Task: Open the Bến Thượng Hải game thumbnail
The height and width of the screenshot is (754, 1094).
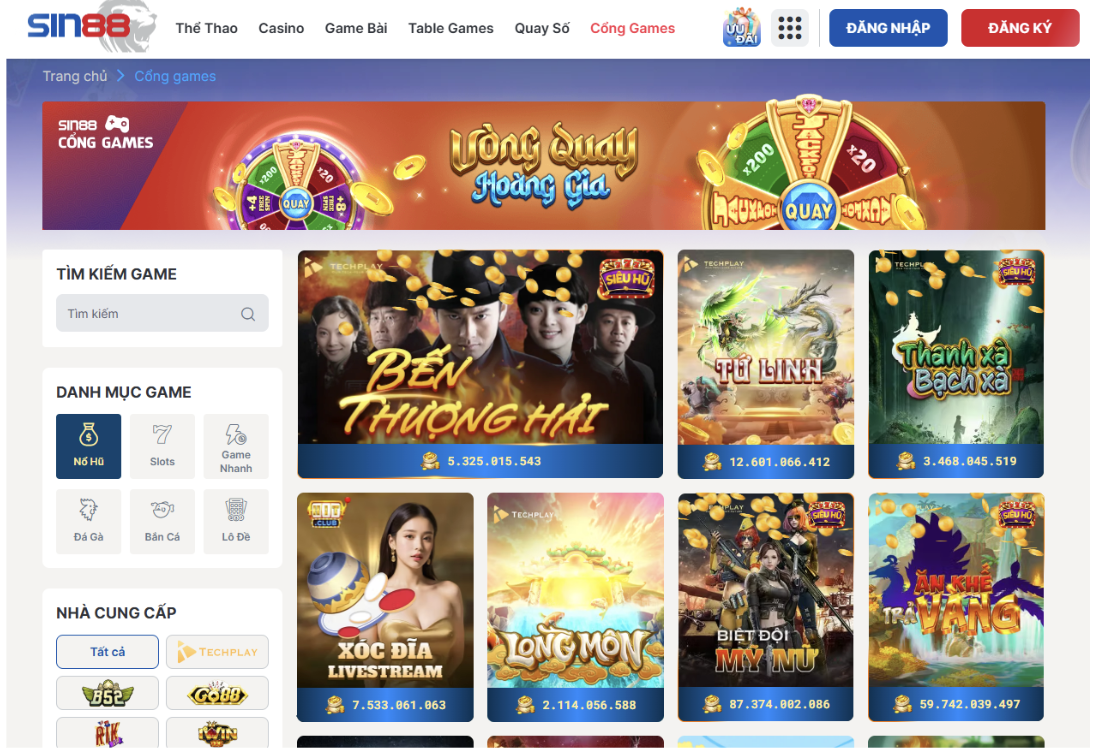Action: click(480, 363)
